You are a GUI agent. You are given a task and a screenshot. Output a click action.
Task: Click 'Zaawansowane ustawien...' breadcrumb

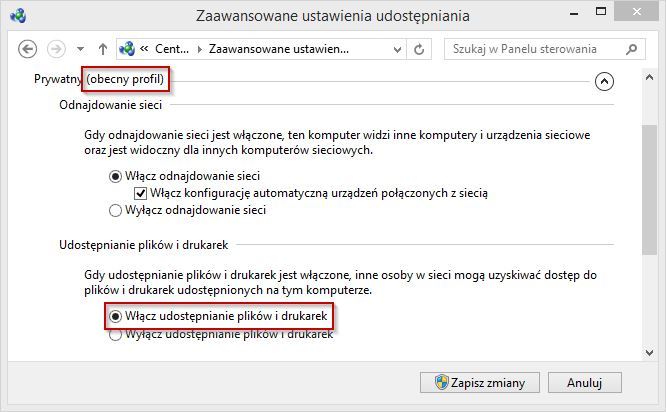point(279,49)
